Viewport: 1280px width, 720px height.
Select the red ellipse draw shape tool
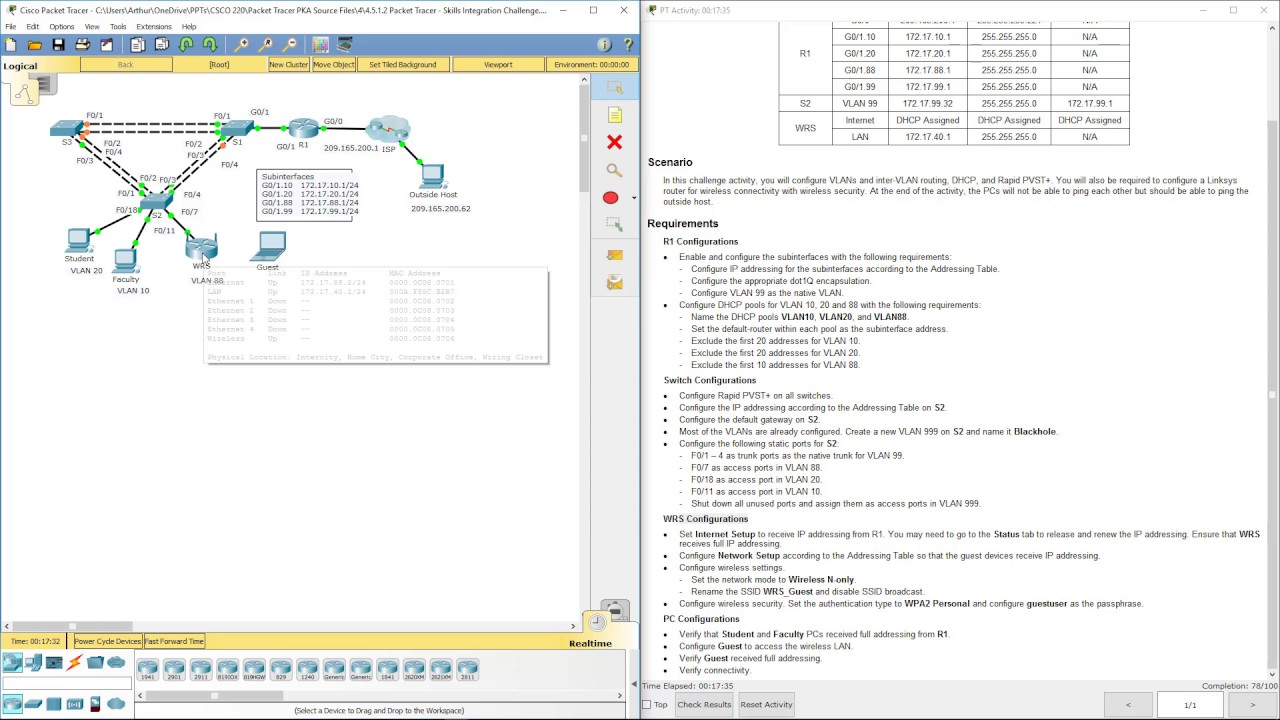[x=610, y=198]
